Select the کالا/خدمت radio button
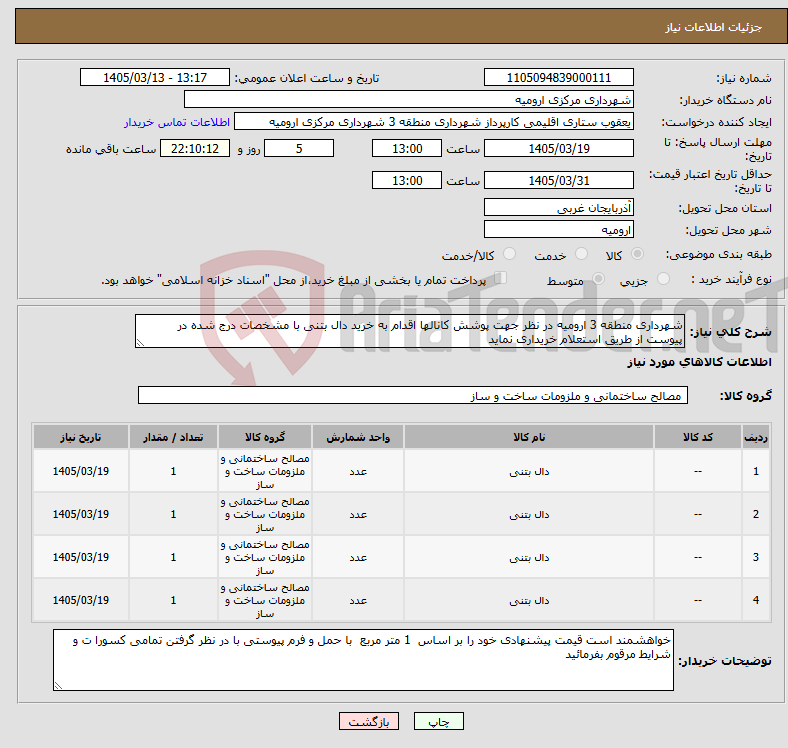The height and width of the screenshot is (748, 788). 510,254
